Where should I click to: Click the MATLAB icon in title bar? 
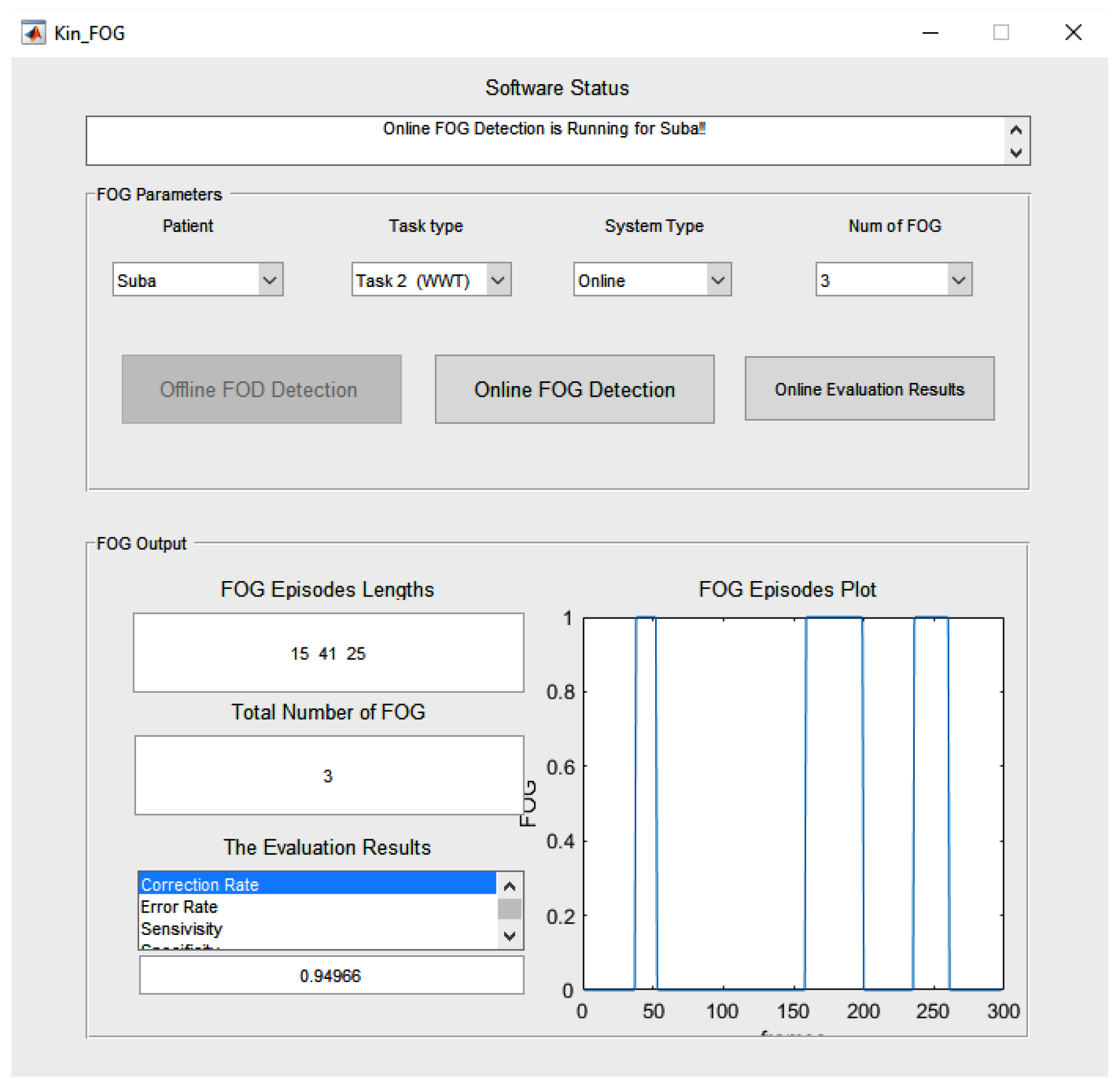33,32
